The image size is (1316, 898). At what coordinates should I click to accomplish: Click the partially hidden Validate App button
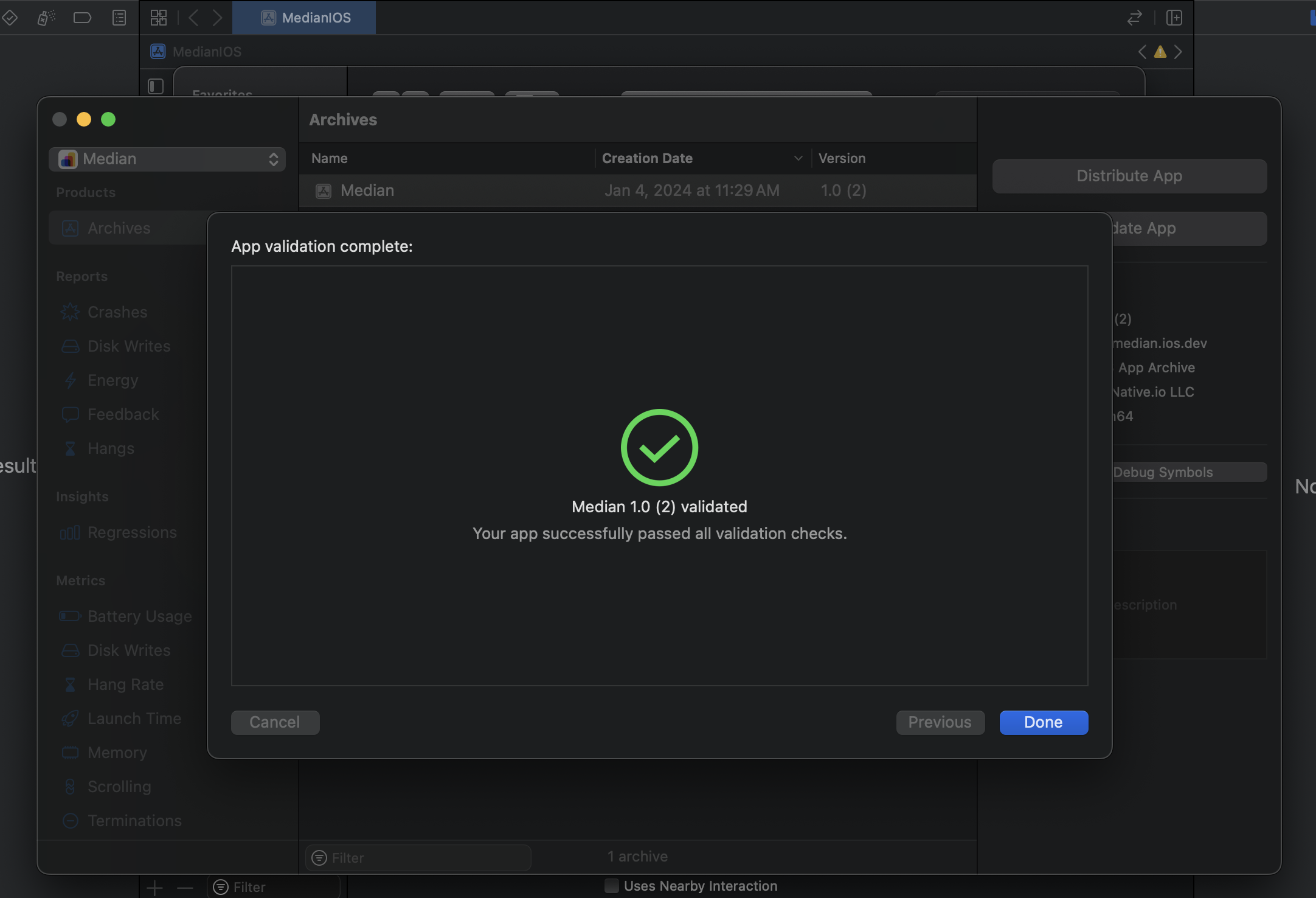(1190, 228)
